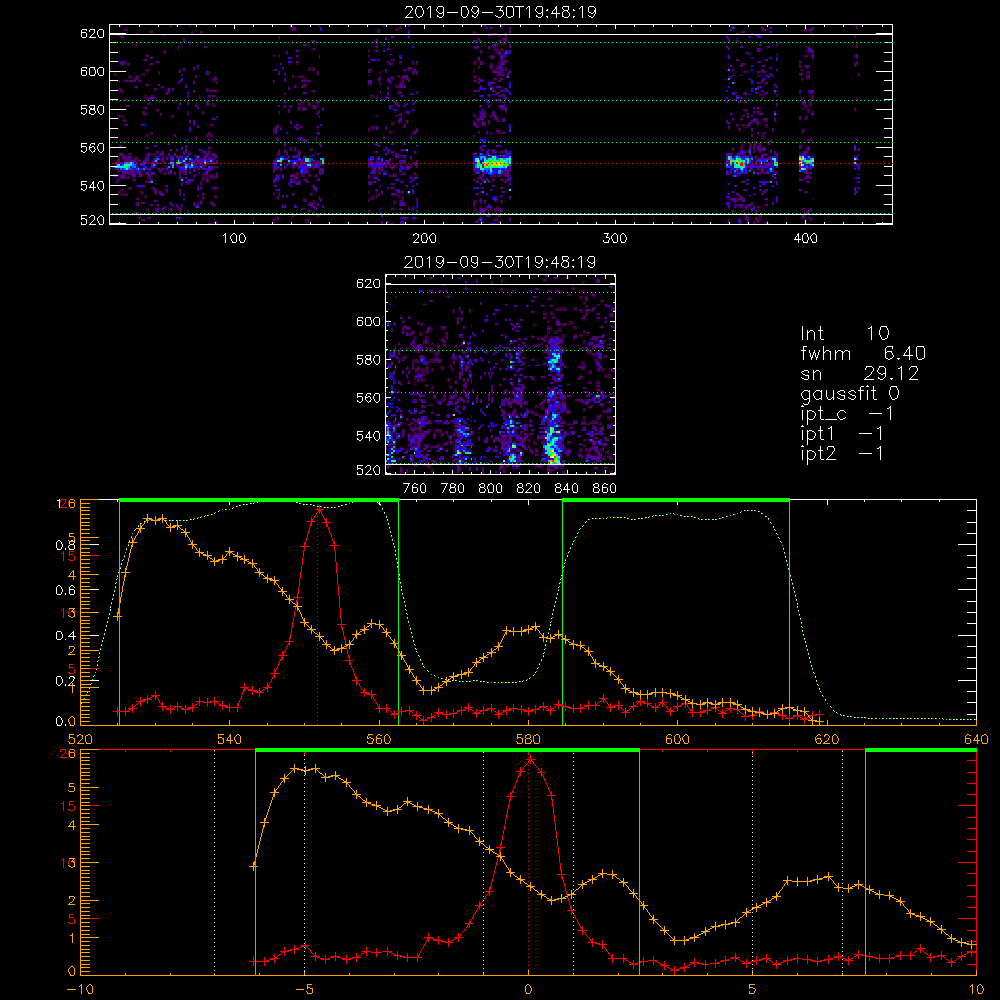Select the 'sn 29.12' parameter text
The width and height of the screenshot is (1000, 1000).
coord(860,374)
